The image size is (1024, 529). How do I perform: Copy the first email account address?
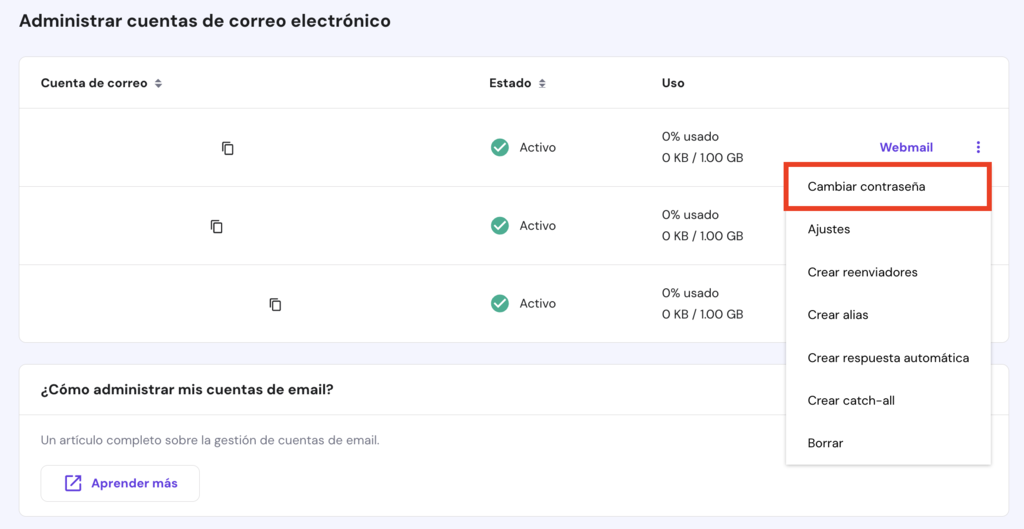point(228,148)
